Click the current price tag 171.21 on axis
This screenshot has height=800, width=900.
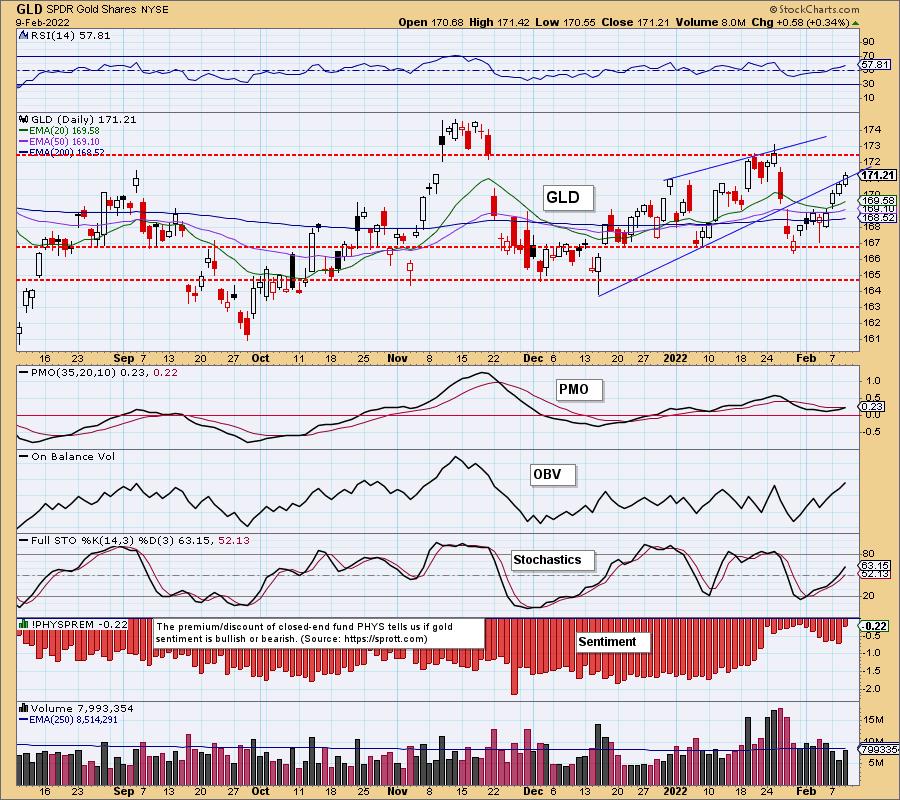[x=878, y=175]
